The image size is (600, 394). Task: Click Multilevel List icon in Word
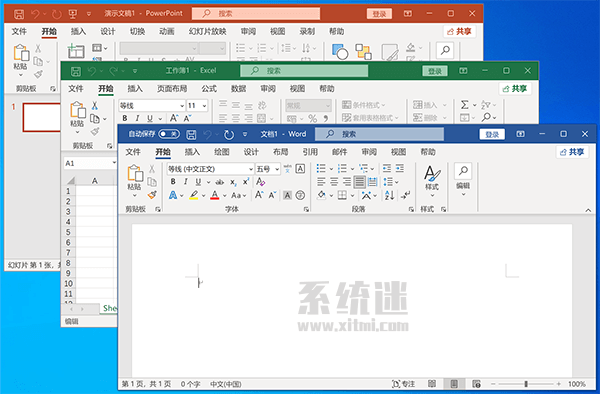tap(363, 168)
